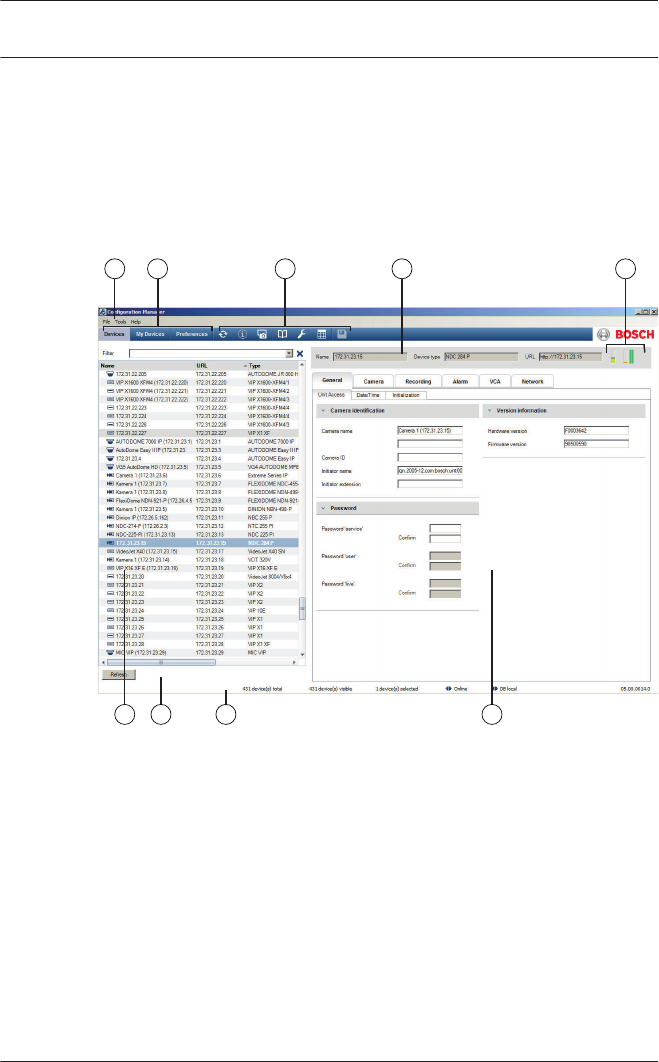
Task: Sort the device list by URL column
Action: [220, 366]
